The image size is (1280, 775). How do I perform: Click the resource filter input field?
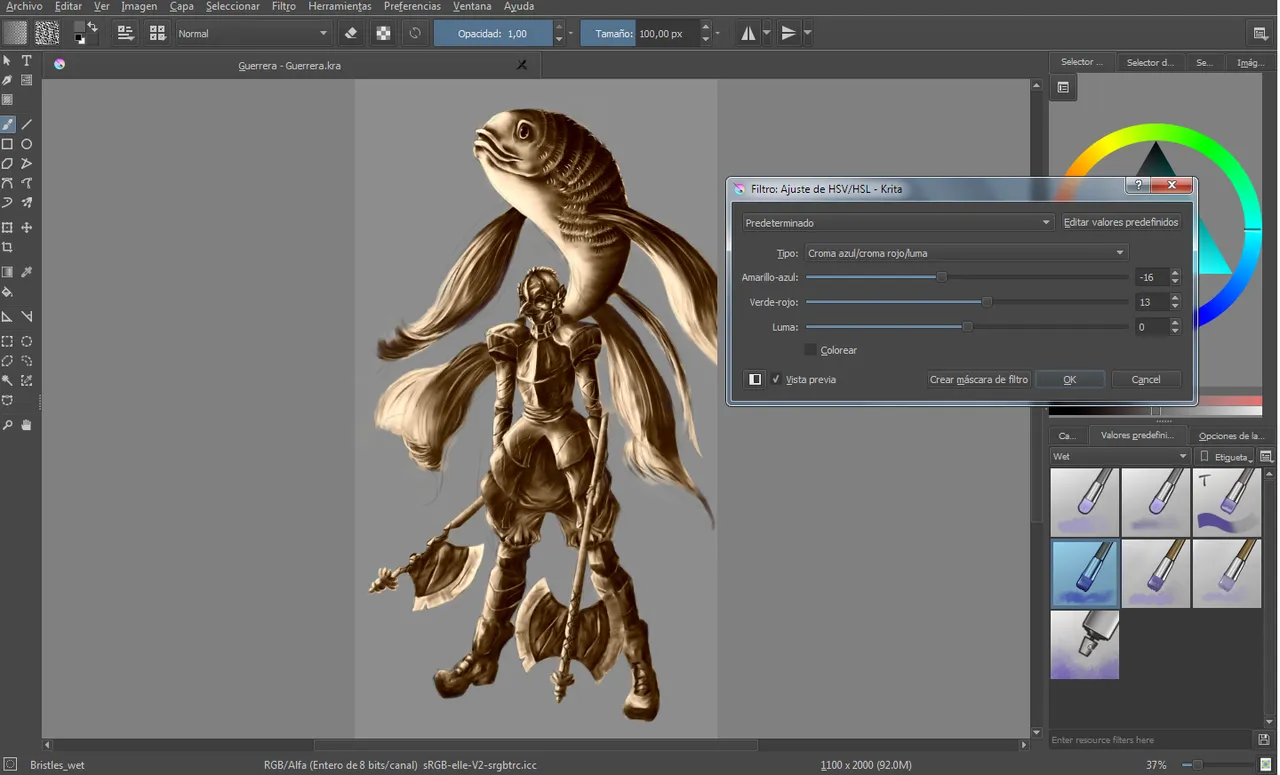[1151, 740]
